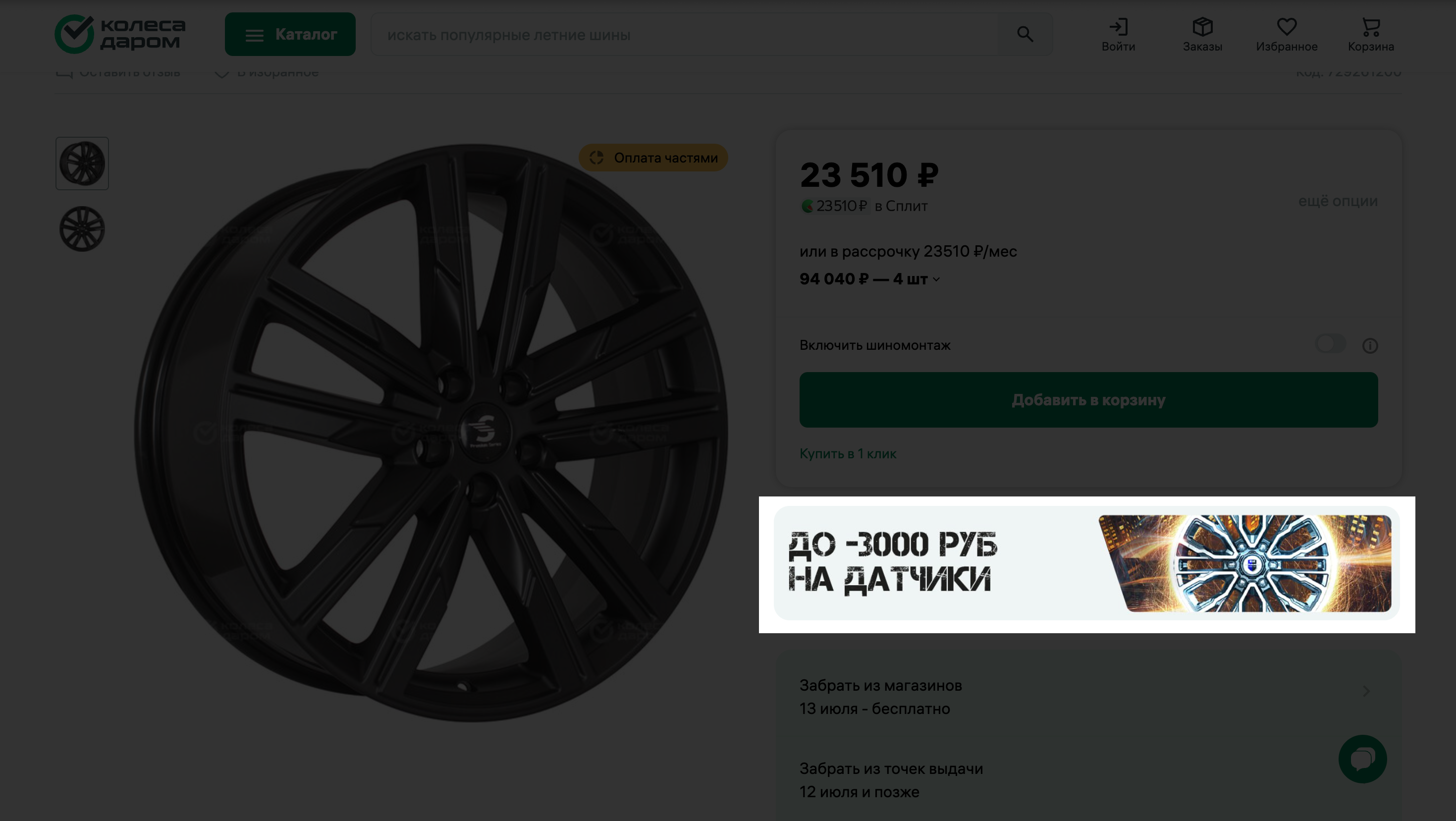
Task: Click Купить в 1 клик link
Action: click(x=847, y=453)
